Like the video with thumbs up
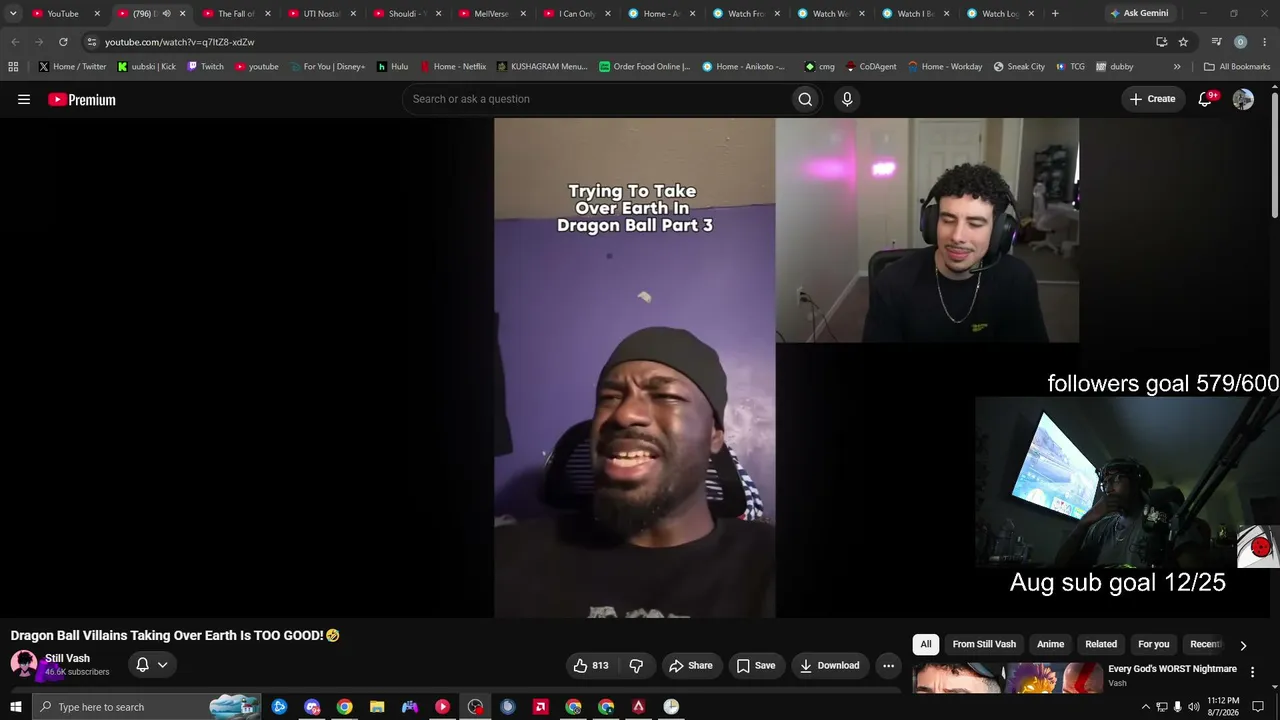 591,665
